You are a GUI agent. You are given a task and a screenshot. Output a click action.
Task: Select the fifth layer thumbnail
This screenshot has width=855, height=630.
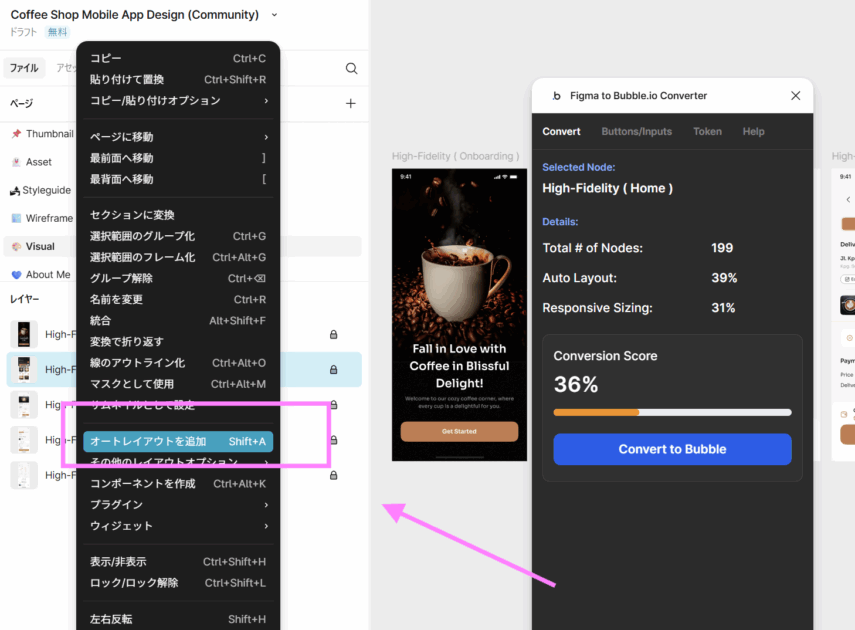(24, 475)
